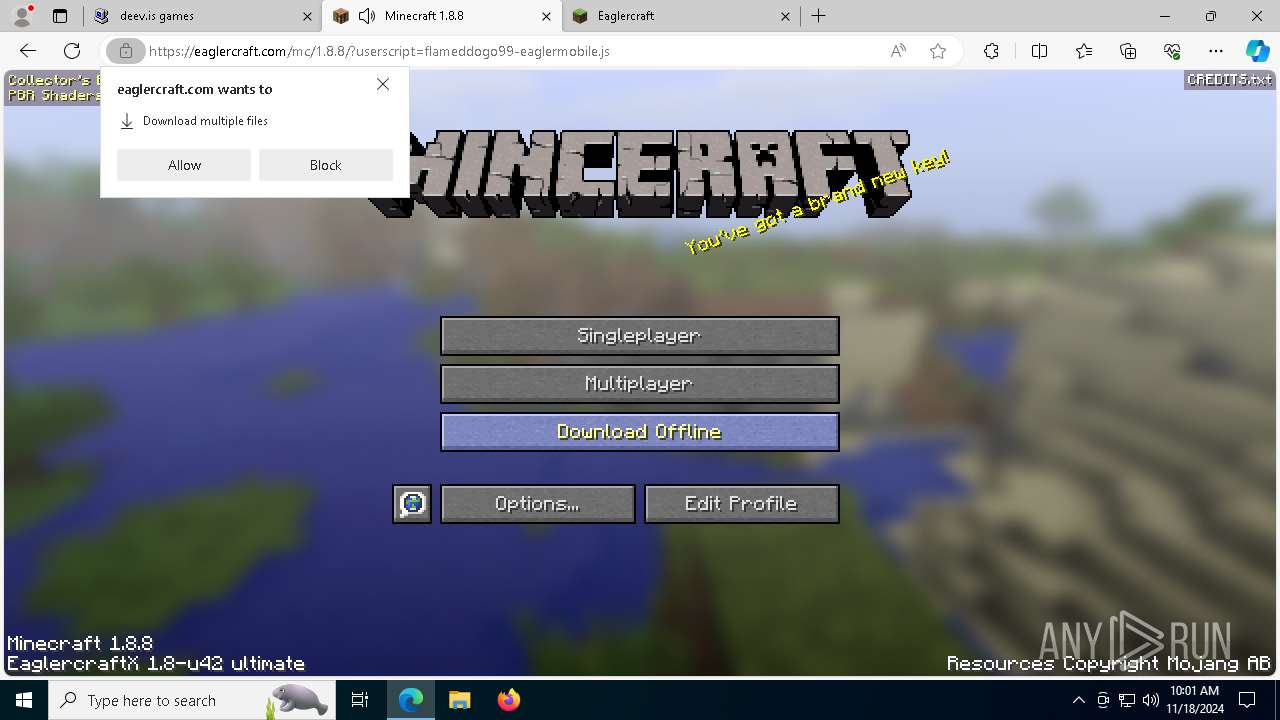Image resolution: width=1280 pixels, height=720 pixels.
Task: Go back to the previous page
Action: click(28, 51)
